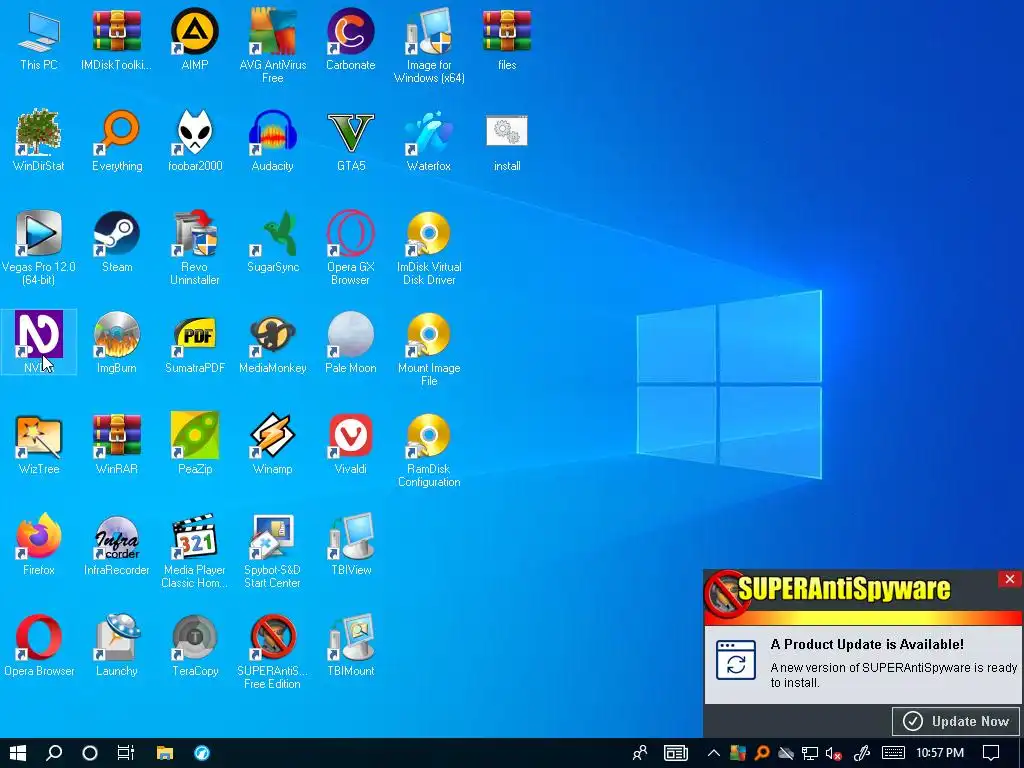Screen dimensions: 1024x768
Task: Open RamDisk Configuration shortcut
Action: 429,449
